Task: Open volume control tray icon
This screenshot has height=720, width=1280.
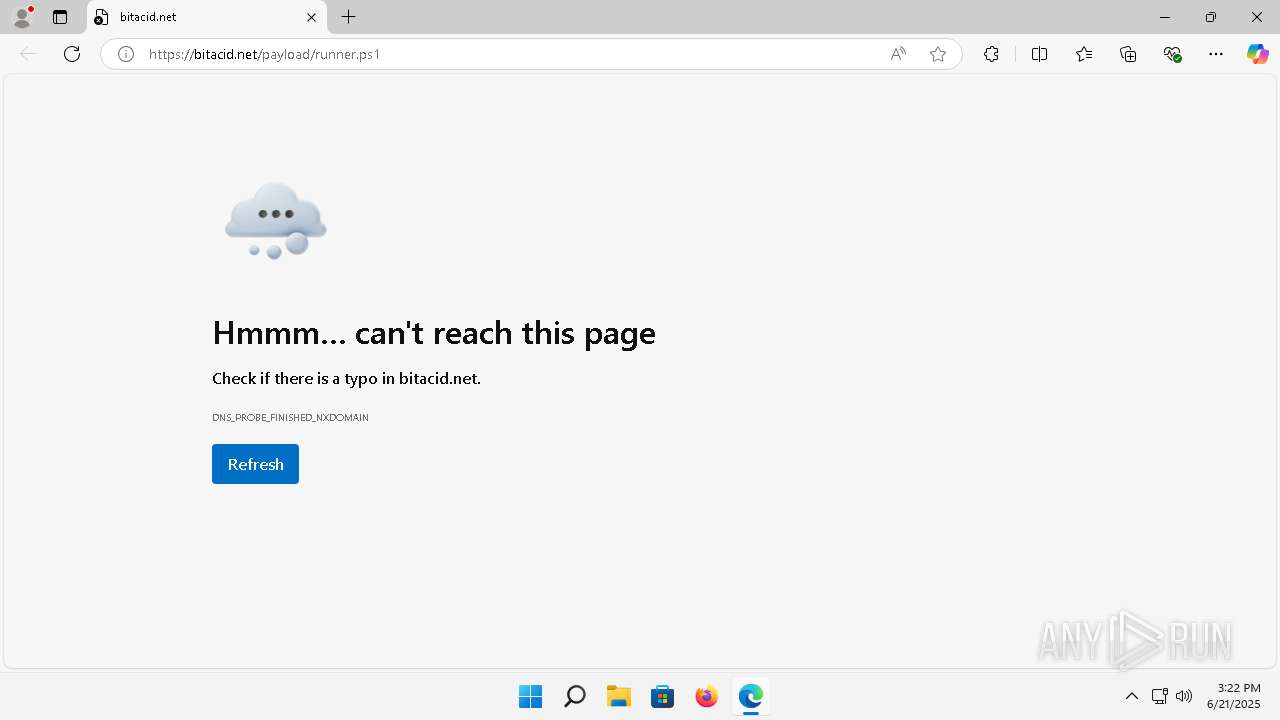Action: coord(1184,696)
